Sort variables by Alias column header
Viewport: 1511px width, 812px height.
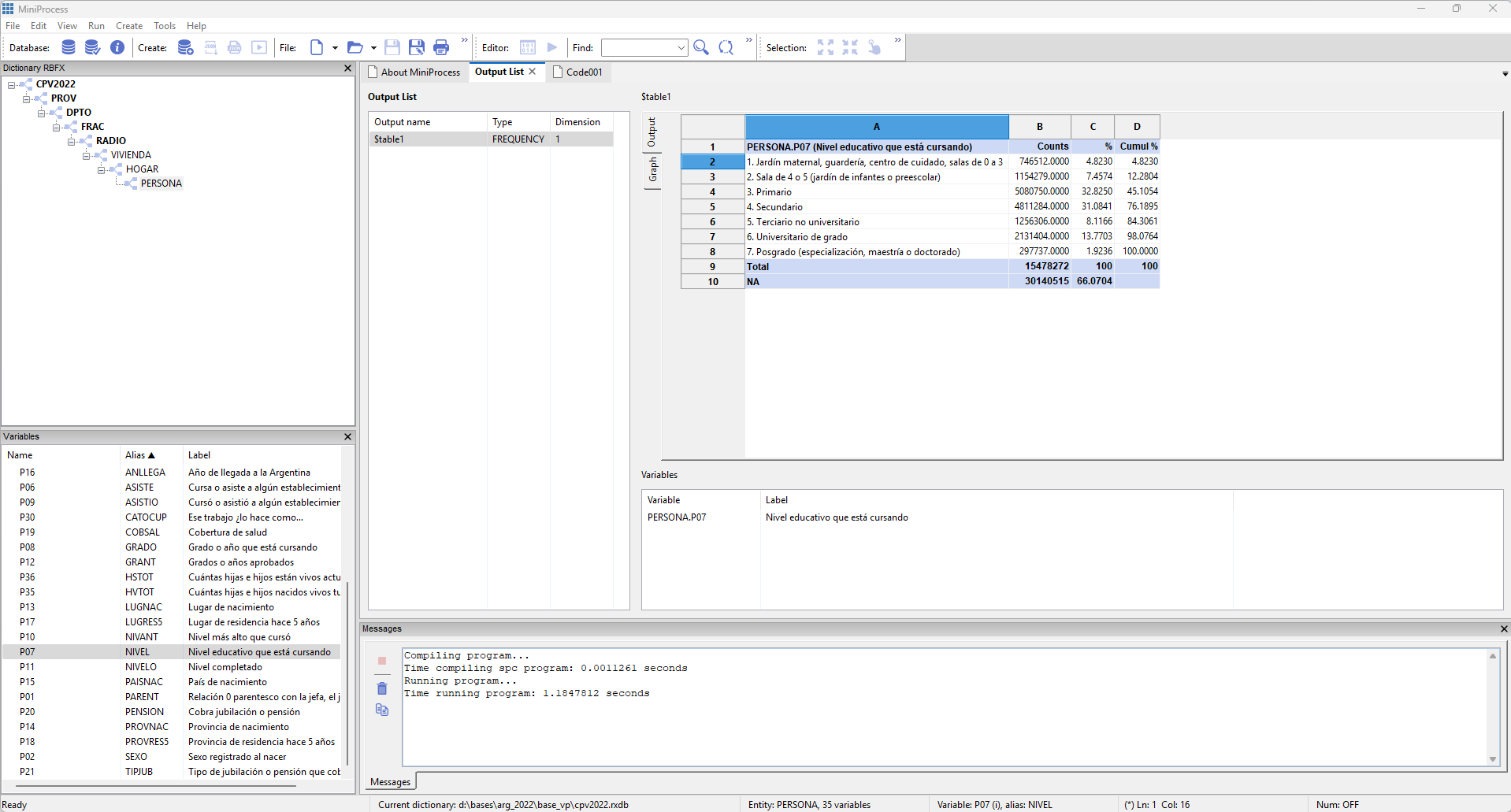pyautogui.click(x=139, y=455)
